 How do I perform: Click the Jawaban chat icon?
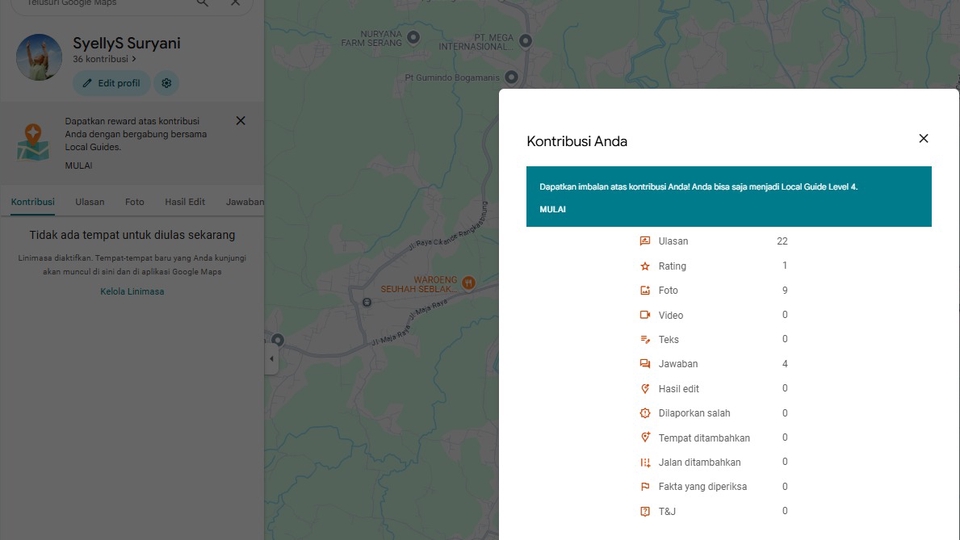pos(645,364)
